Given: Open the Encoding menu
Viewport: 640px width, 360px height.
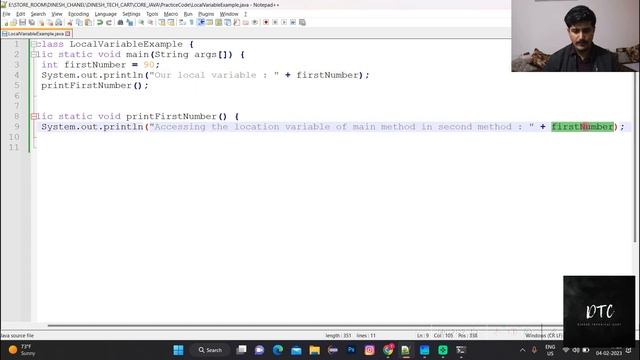Looking at the screenshot, I should 78,14.
